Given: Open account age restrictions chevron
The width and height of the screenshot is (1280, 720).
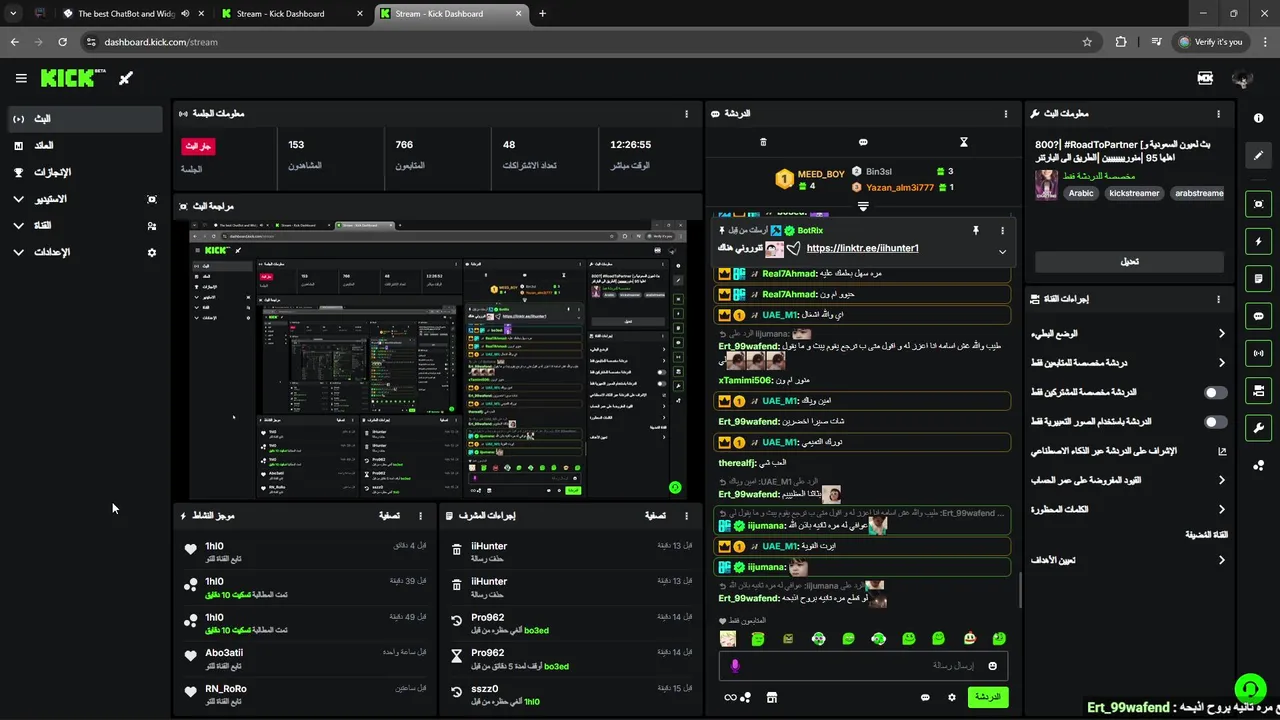Looking at the screenshot, I should point(1221,481).
